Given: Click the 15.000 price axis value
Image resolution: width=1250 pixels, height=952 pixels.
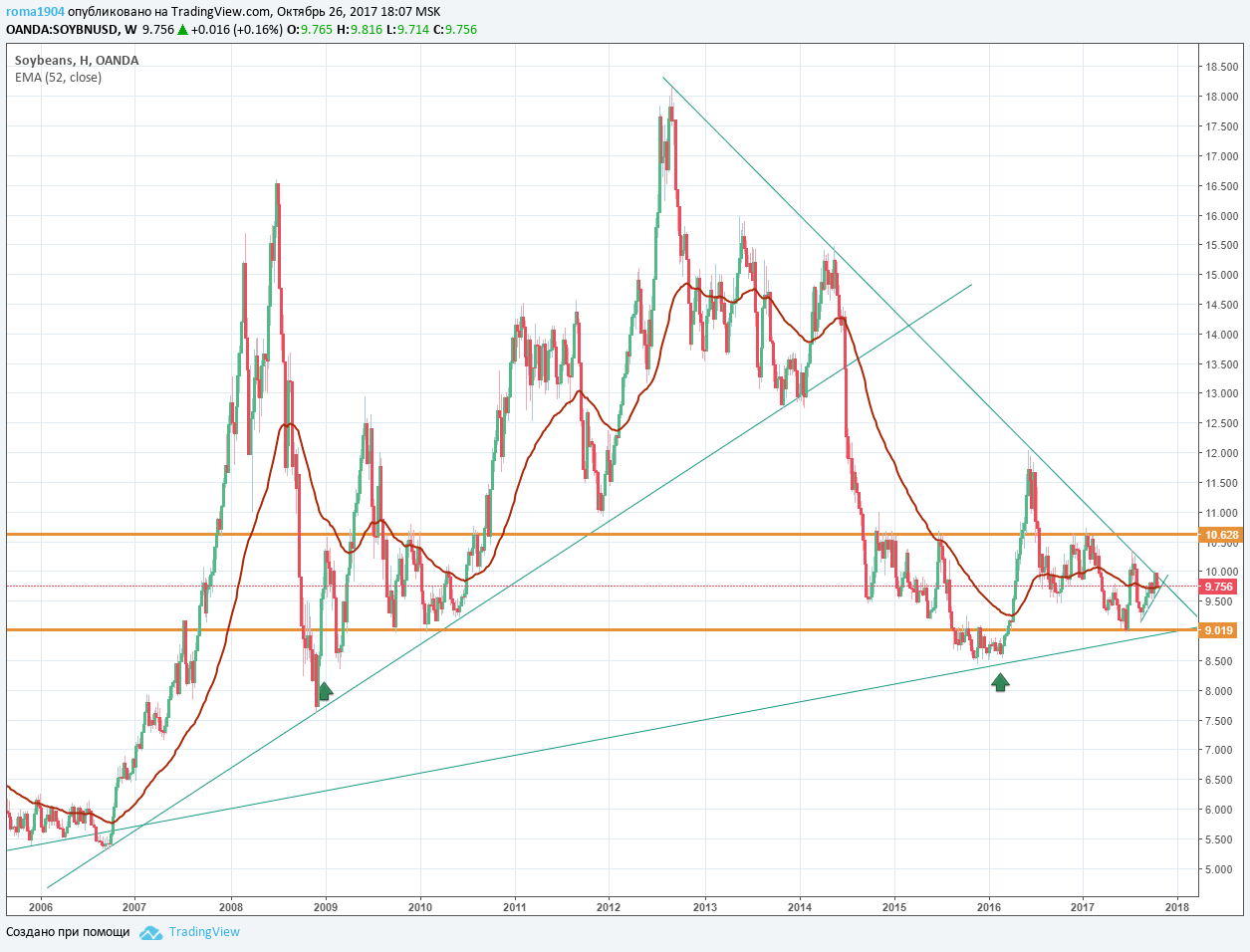Looking at the screenshot, I should click(1222, 275).
